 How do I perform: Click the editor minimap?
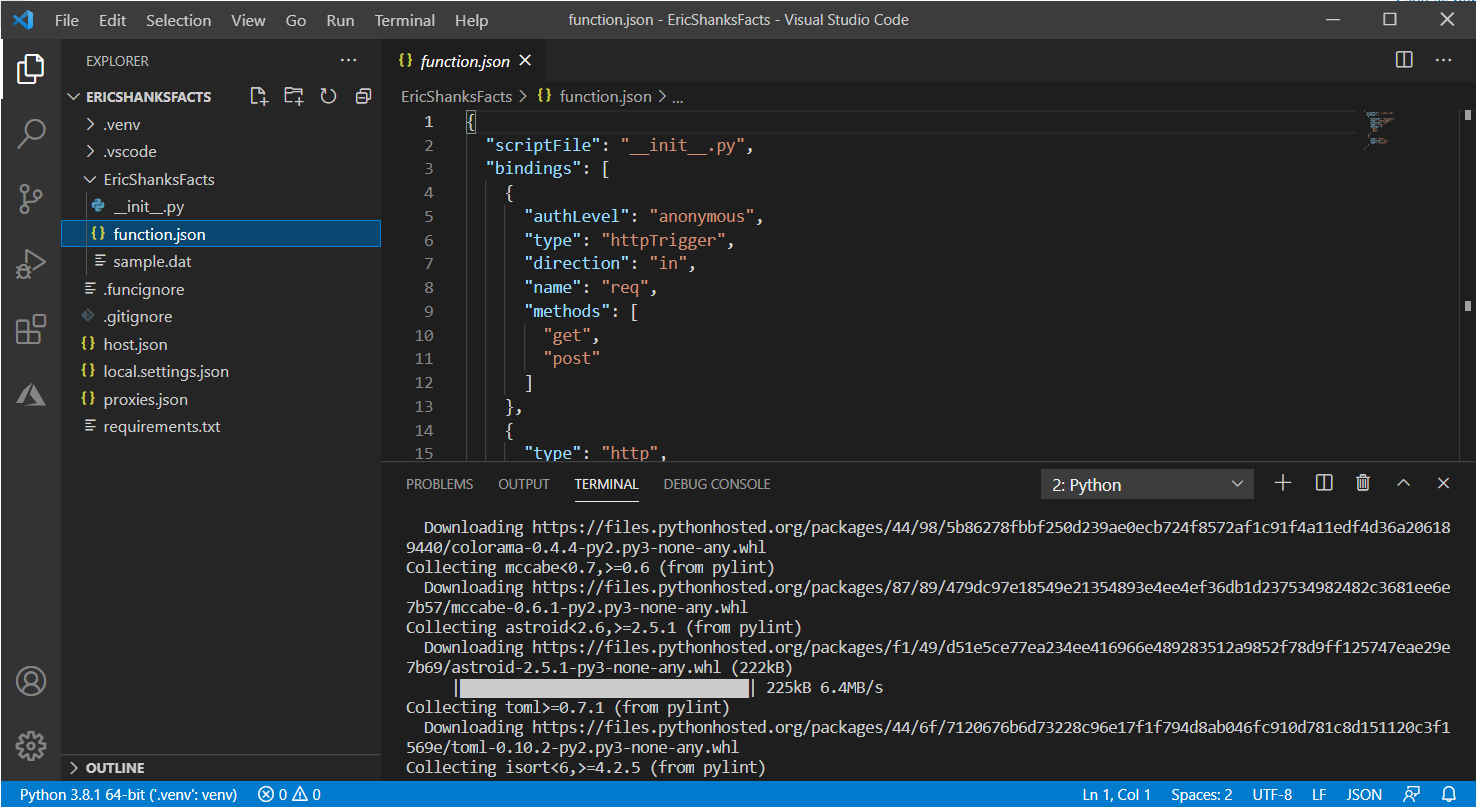point(1378,130)
